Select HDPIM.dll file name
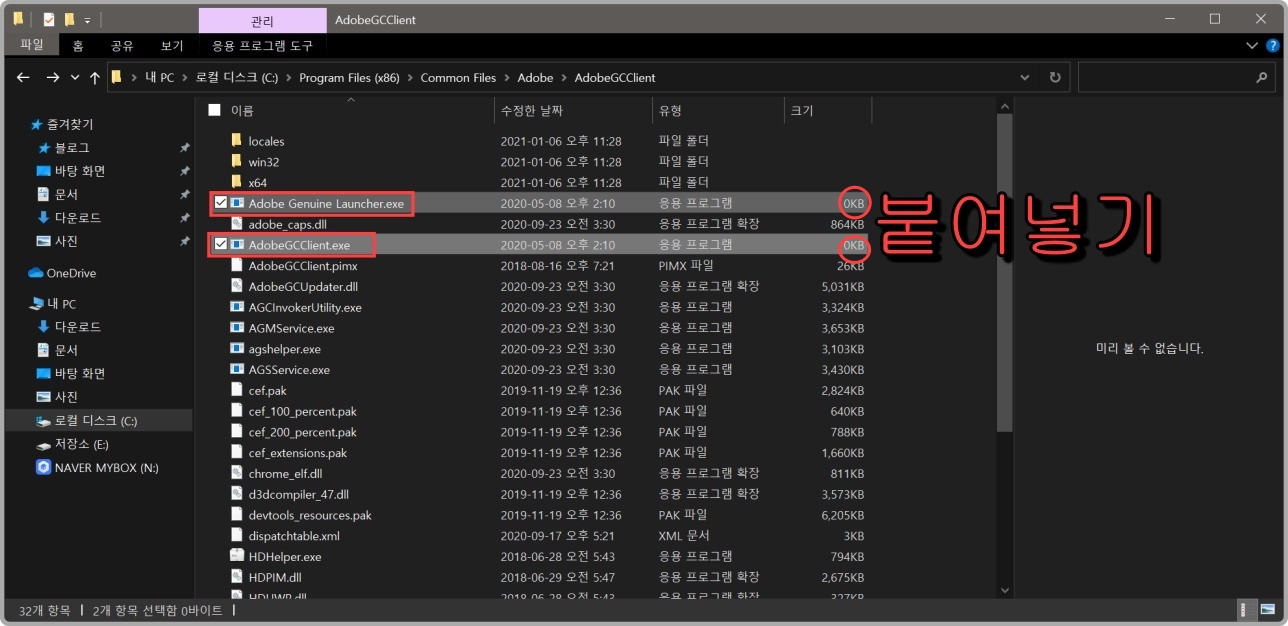Screen dimensions: 1288x626 pos(274,578)
